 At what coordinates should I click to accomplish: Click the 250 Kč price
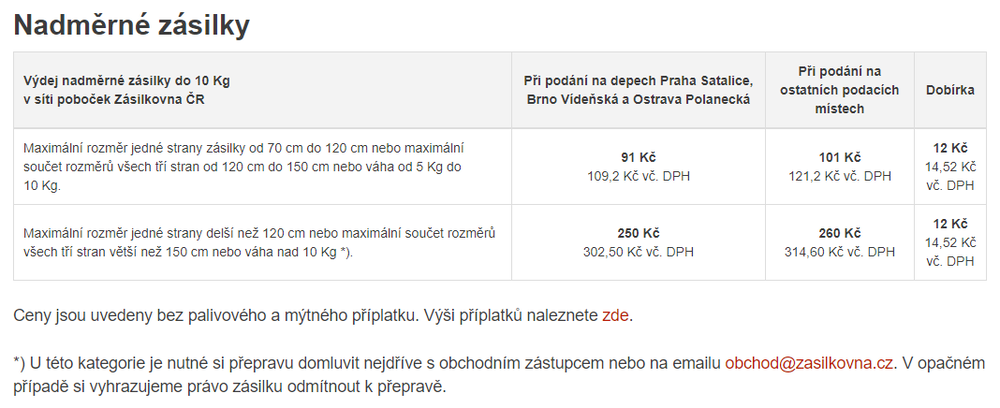[x=637, y=233]
